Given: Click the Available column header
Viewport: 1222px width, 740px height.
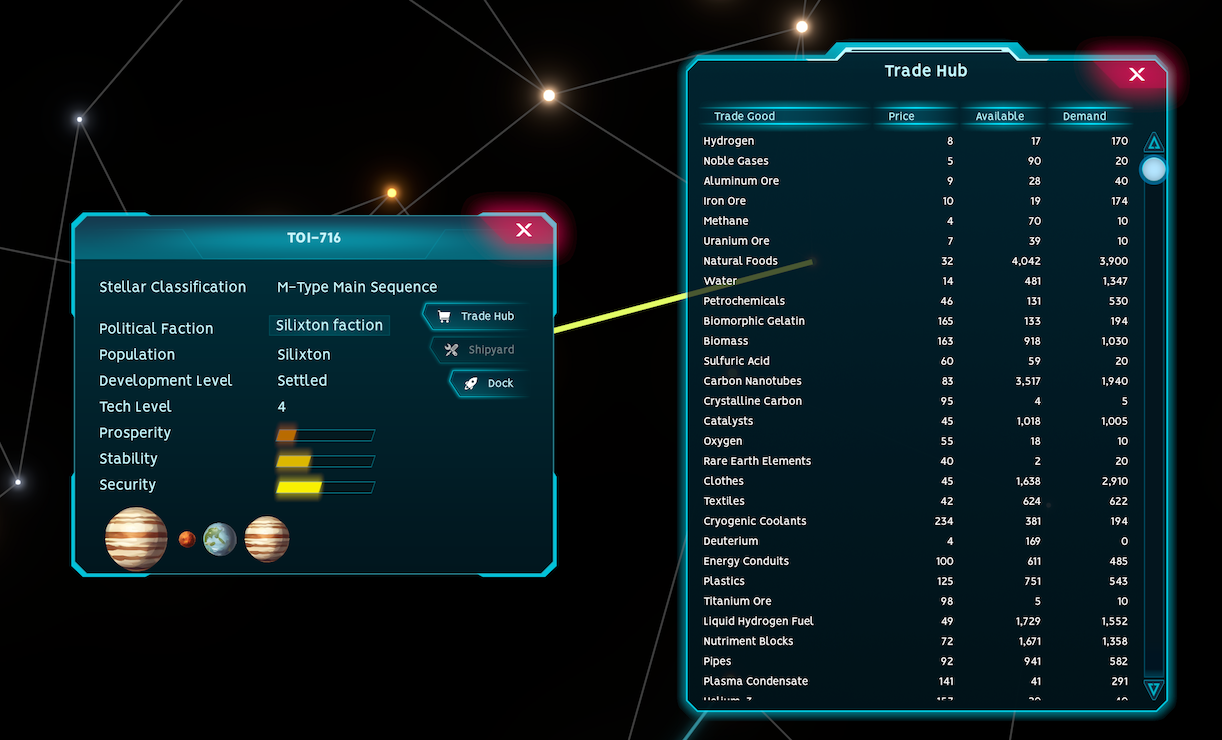Looking at the screenshot, I should (x=999, y=116).
